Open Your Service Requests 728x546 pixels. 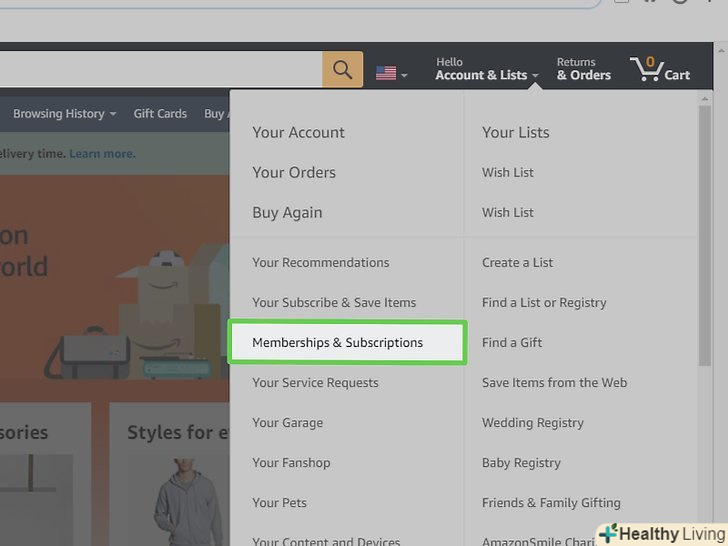click(315, 383)
